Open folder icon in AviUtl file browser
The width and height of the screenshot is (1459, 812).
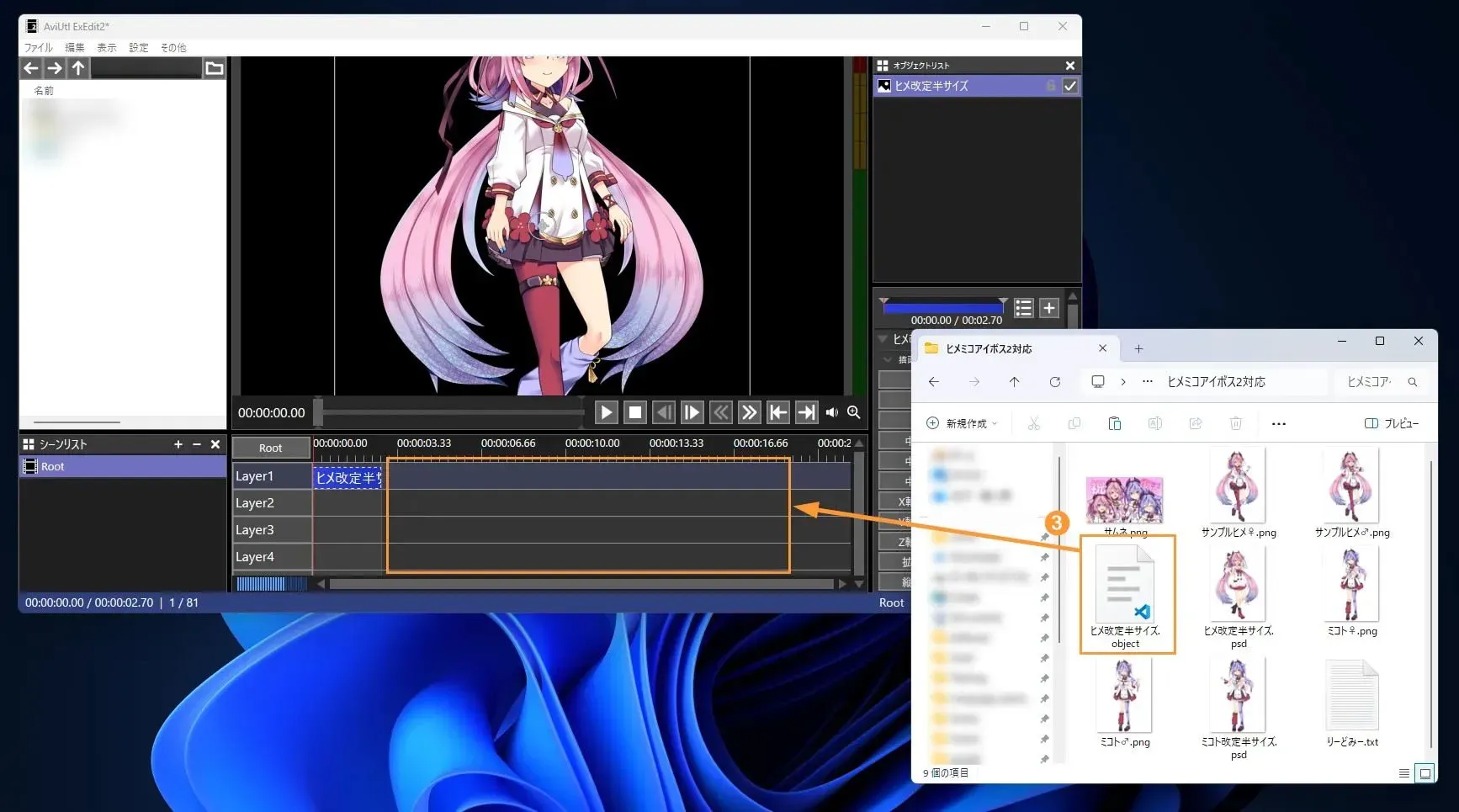click(x=215, y=68)
